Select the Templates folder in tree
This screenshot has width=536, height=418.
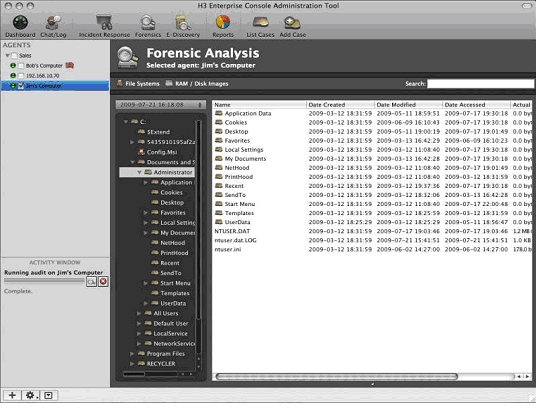click(175, 293)
